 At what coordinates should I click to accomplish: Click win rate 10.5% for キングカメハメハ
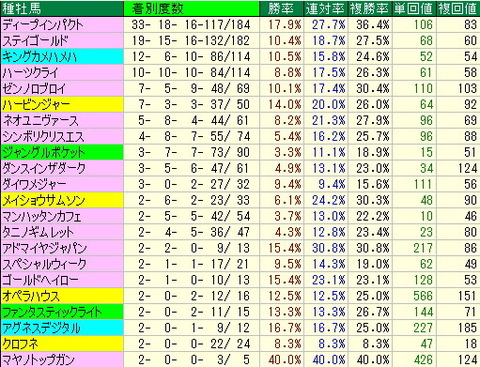click(x=285, y=57)
